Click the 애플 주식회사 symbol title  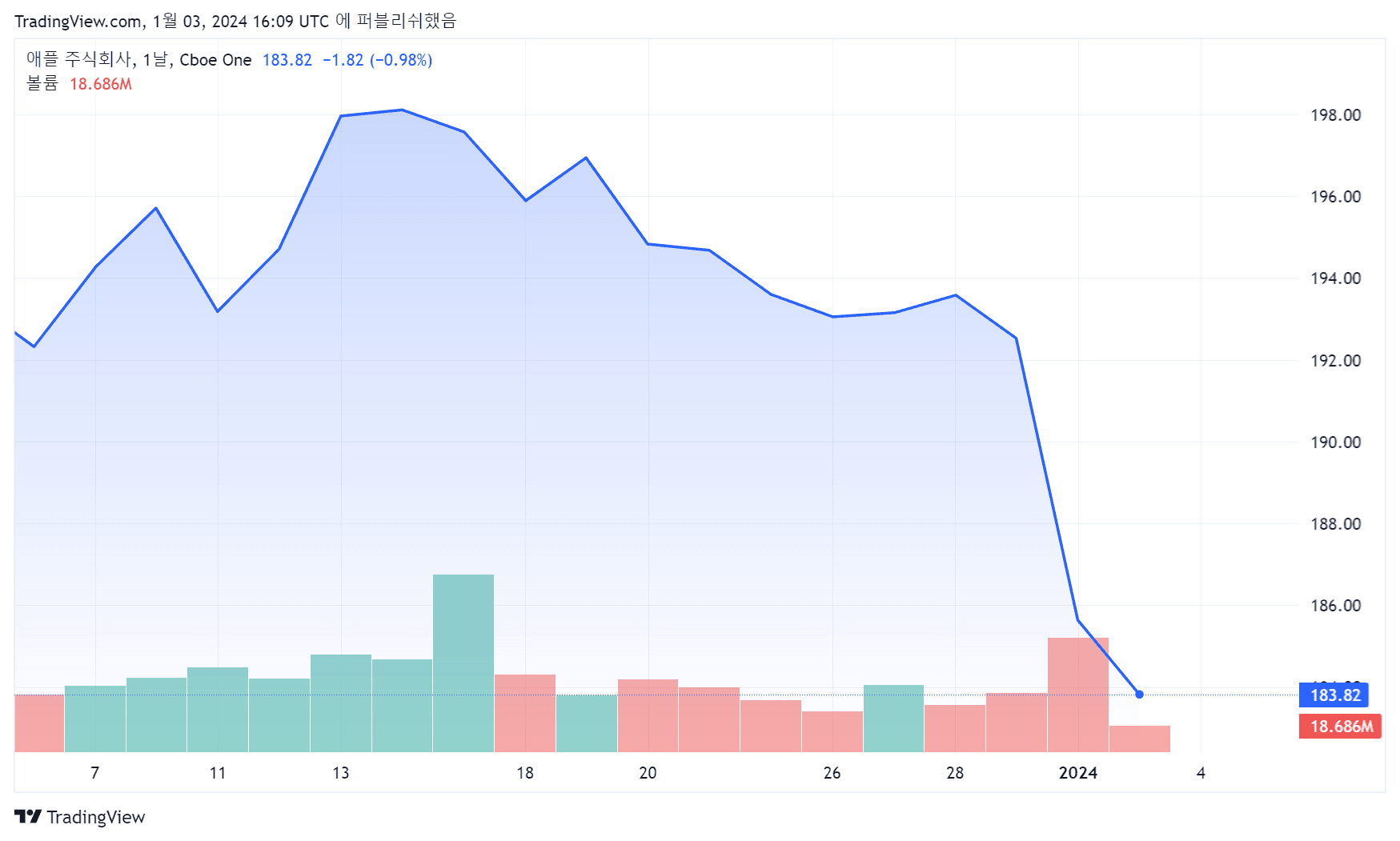78,60
